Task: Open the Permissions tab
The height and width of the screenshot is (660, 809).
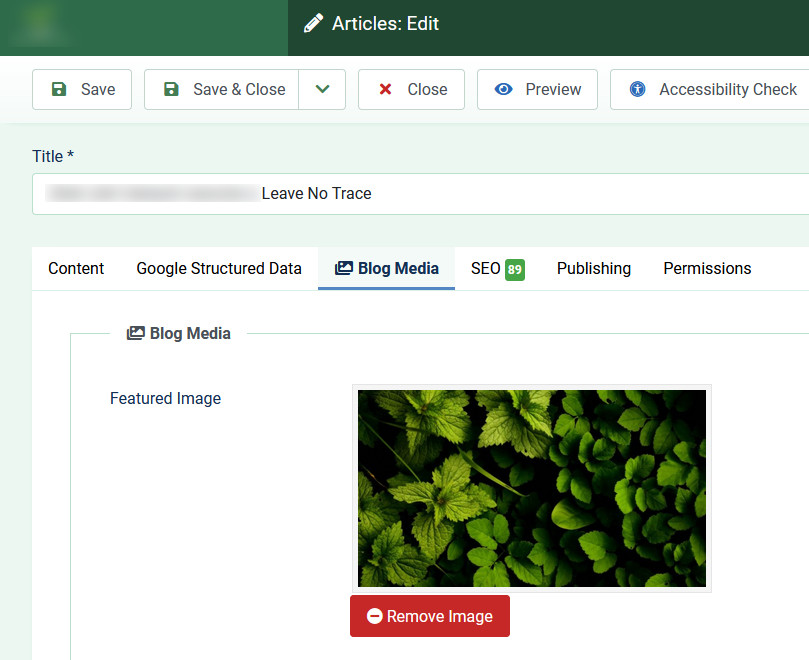Action: 707,268
